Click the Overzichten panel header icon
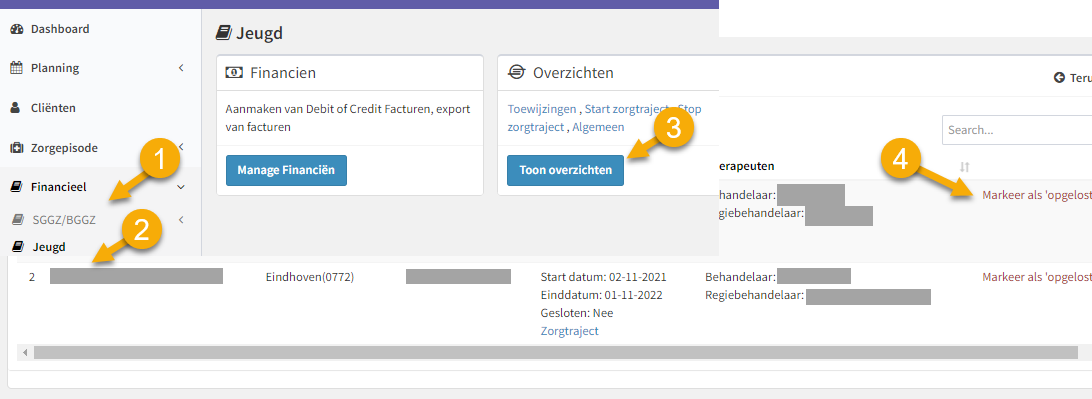This screenshot has width=1092, height=399. 516,72
